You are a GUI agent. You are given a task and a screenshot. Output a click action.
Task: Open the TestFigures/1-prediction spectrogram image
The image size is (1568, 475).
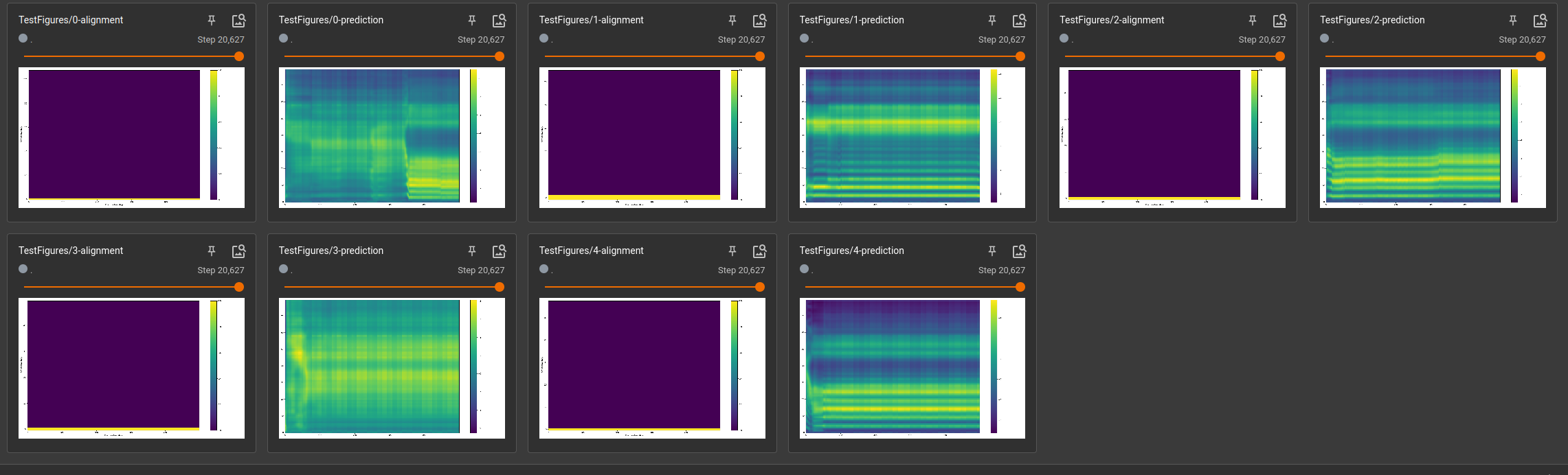pos(912,137)
